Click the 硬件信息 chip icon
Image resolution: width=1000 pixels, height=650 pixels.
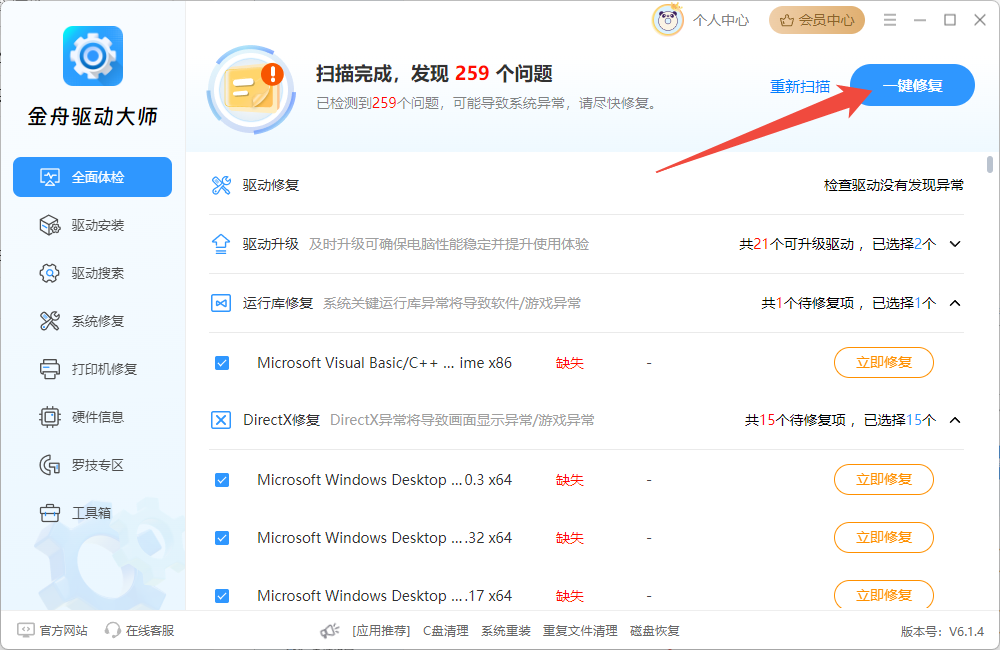pyautogui.click(x=49, y=417)
